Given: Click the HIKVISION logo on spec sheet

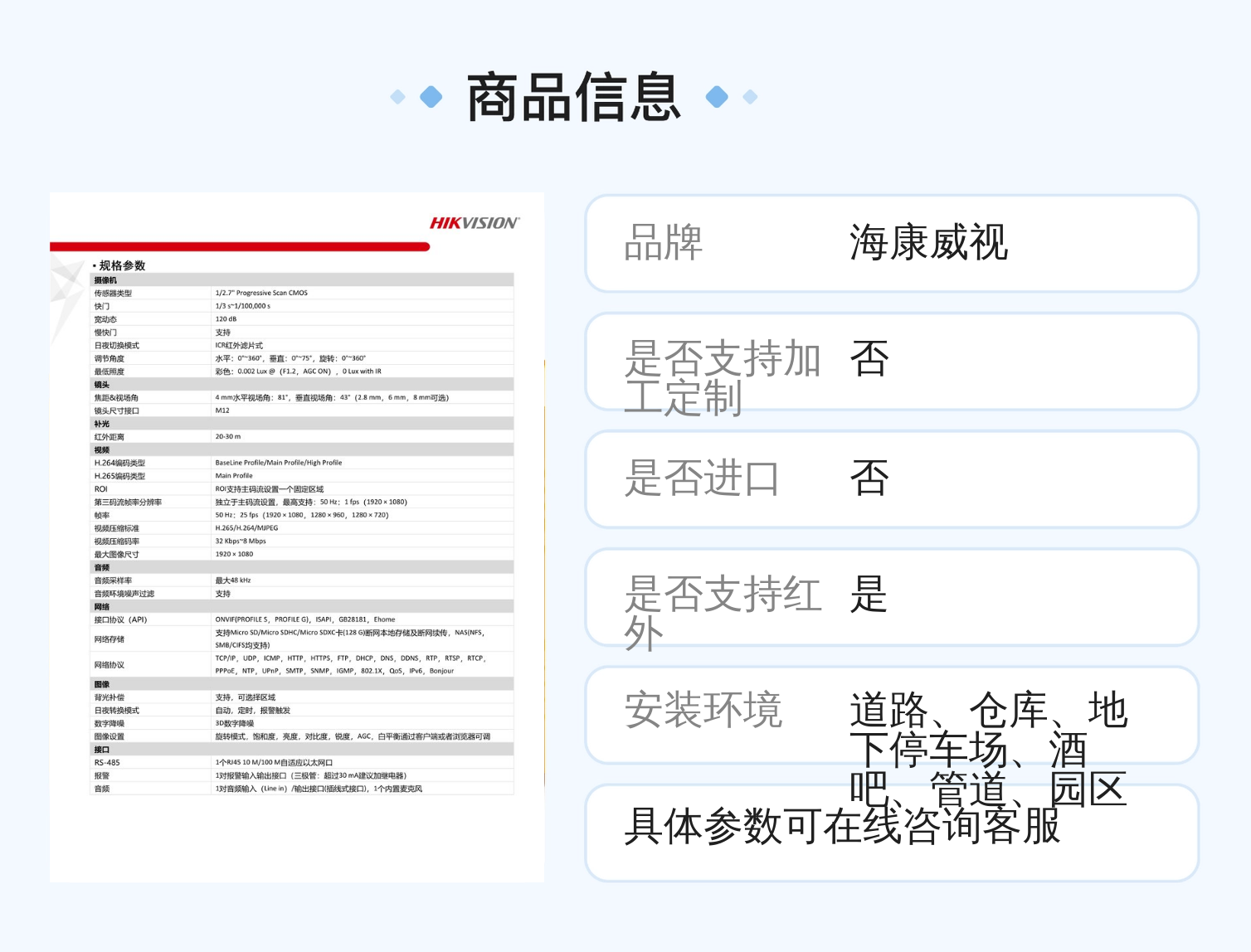Looking at the screenshot, I should [475, 223].
